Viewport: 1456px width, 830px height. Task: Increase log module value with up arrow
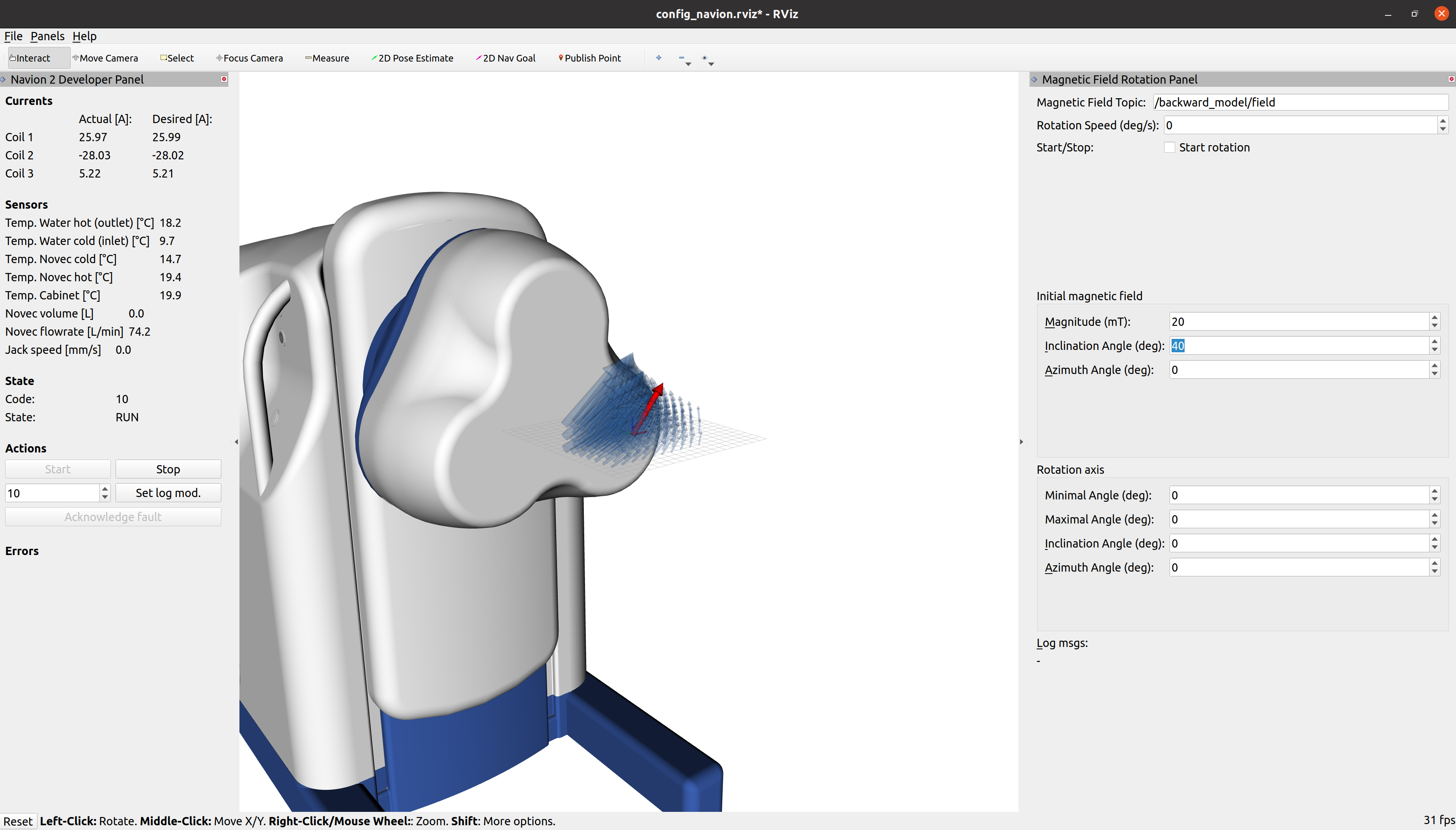click(x=105, y=488)
